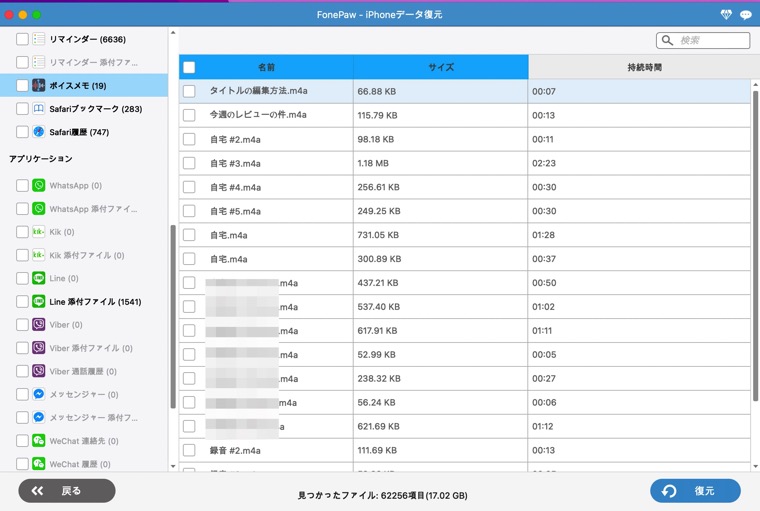This screenshot has width=760, height=511.
Task: Click the Kik (0) icon
Action: click(39, 232)
